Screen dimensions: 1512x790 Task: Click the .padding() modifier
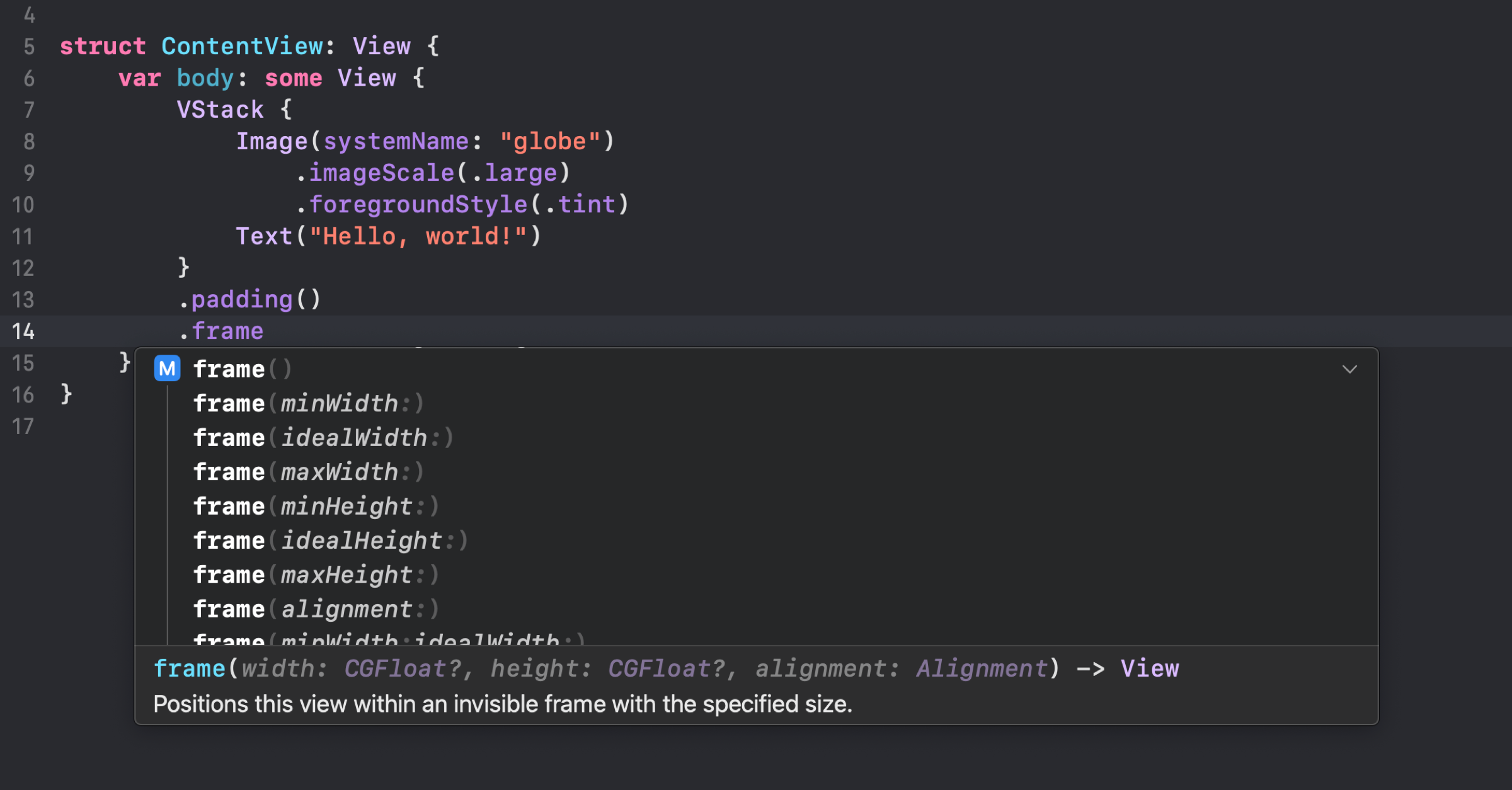pyautogui.click(x=250, y=299)
